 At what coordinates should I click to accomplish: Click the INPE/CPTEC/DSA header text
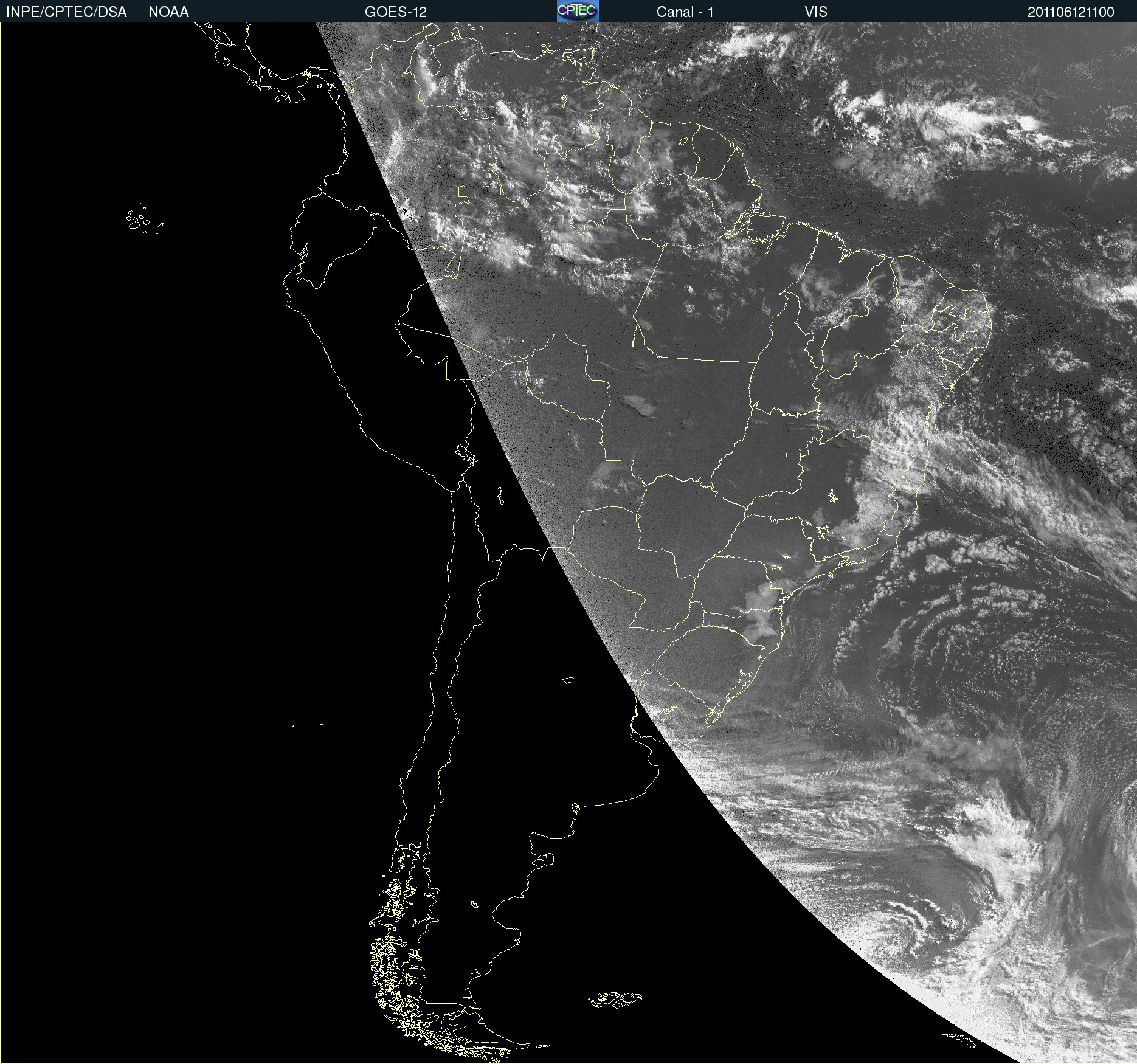pos(66,12)
